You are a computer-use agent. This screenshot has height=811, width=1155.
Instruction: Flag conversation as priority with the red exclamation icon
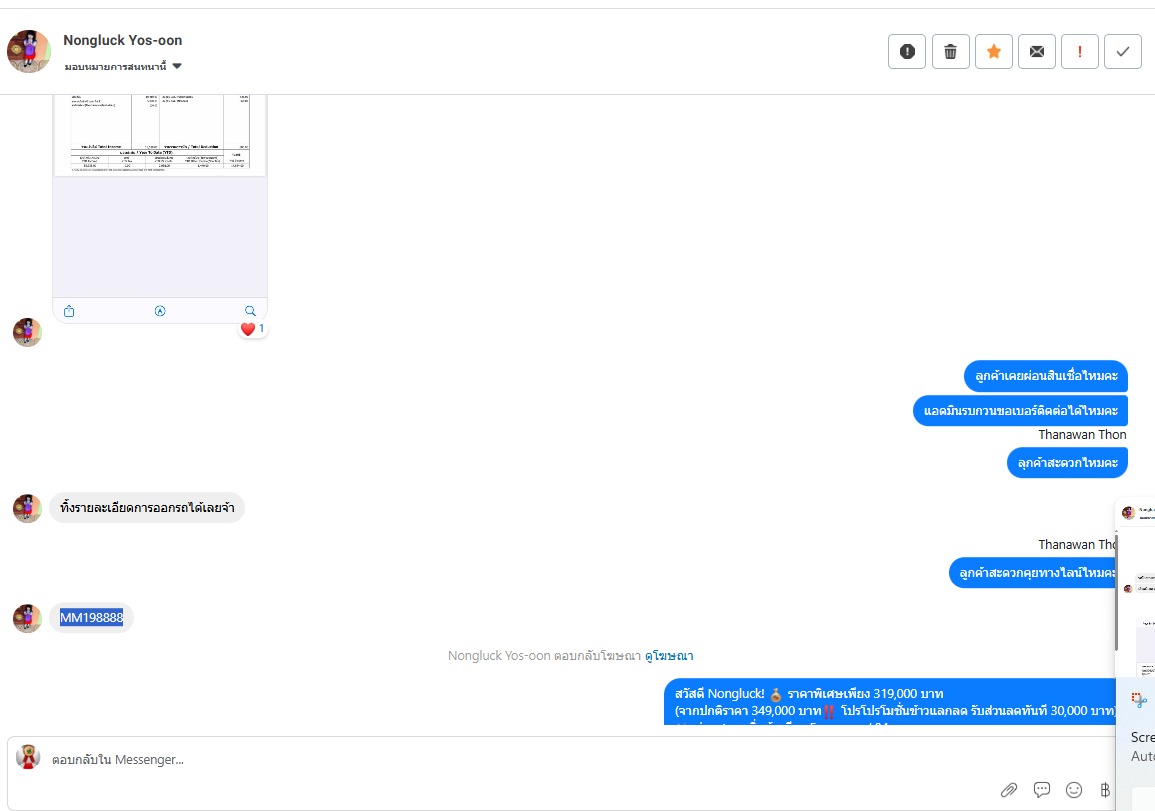click(x=1080, y=52)
